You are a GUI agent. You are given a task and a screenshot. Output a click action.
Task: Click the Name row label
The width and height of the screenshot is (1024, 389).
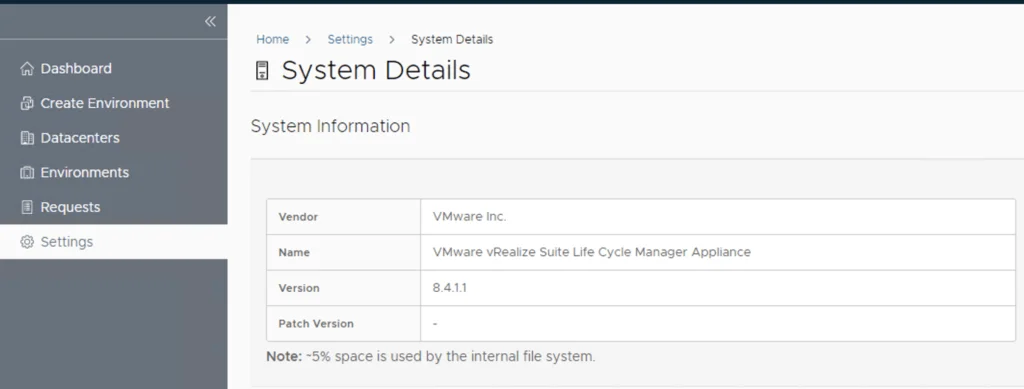tap(294, 253)
